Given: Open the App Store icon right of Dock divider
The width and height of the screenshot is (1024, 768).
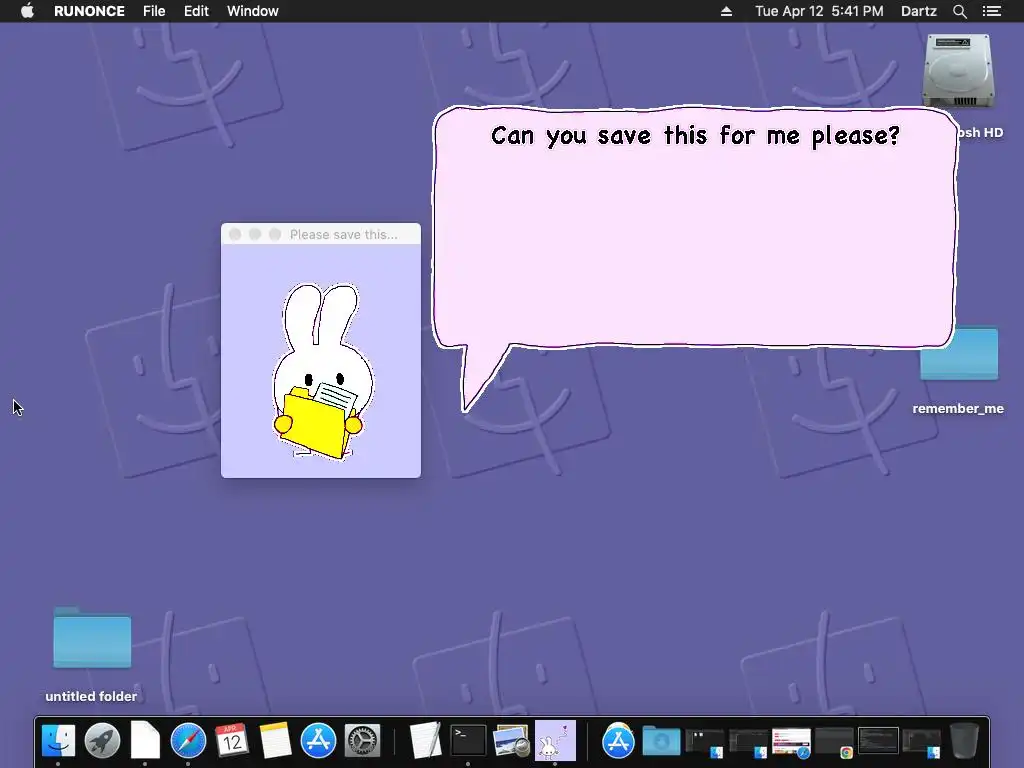Looking at the screenshot, I should (x=618, y=741).
